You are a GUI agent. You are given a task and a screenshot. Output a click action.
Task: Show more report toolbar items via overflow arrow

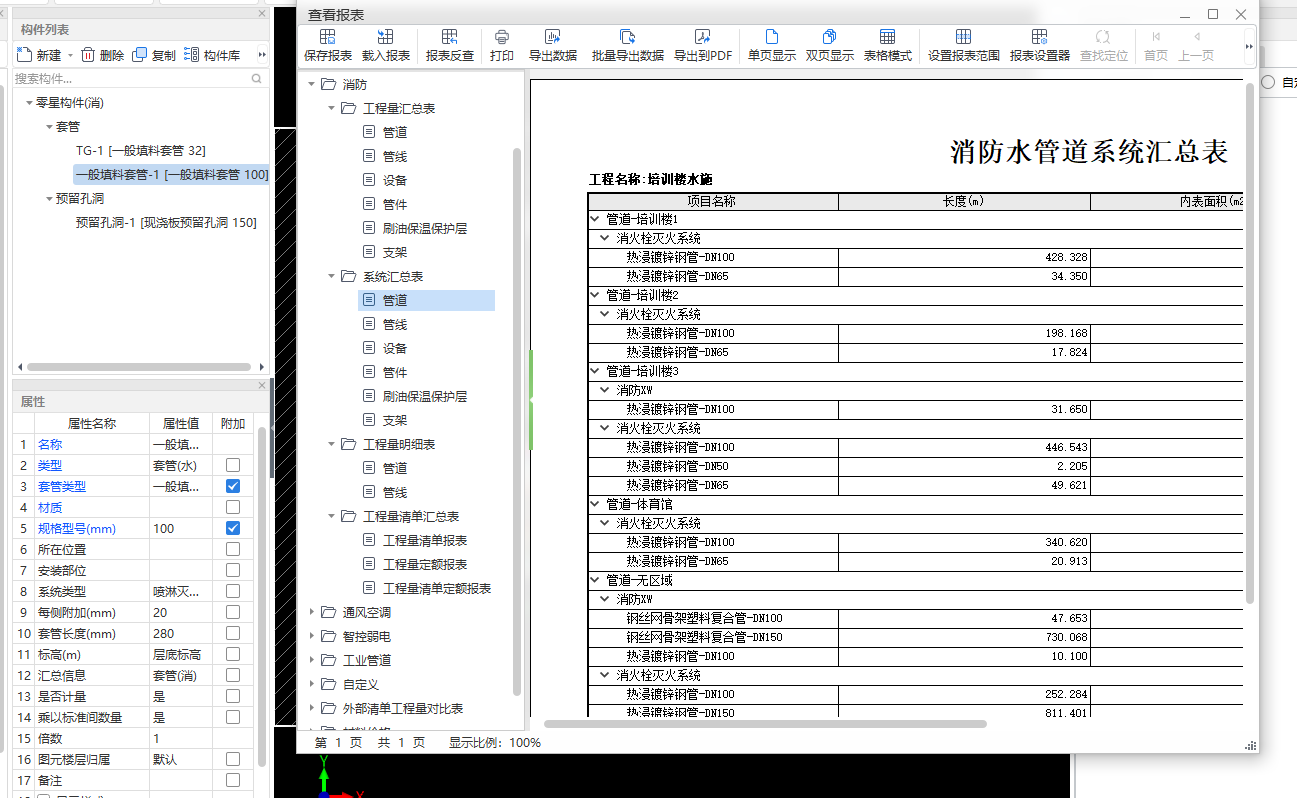[1249, 46]
